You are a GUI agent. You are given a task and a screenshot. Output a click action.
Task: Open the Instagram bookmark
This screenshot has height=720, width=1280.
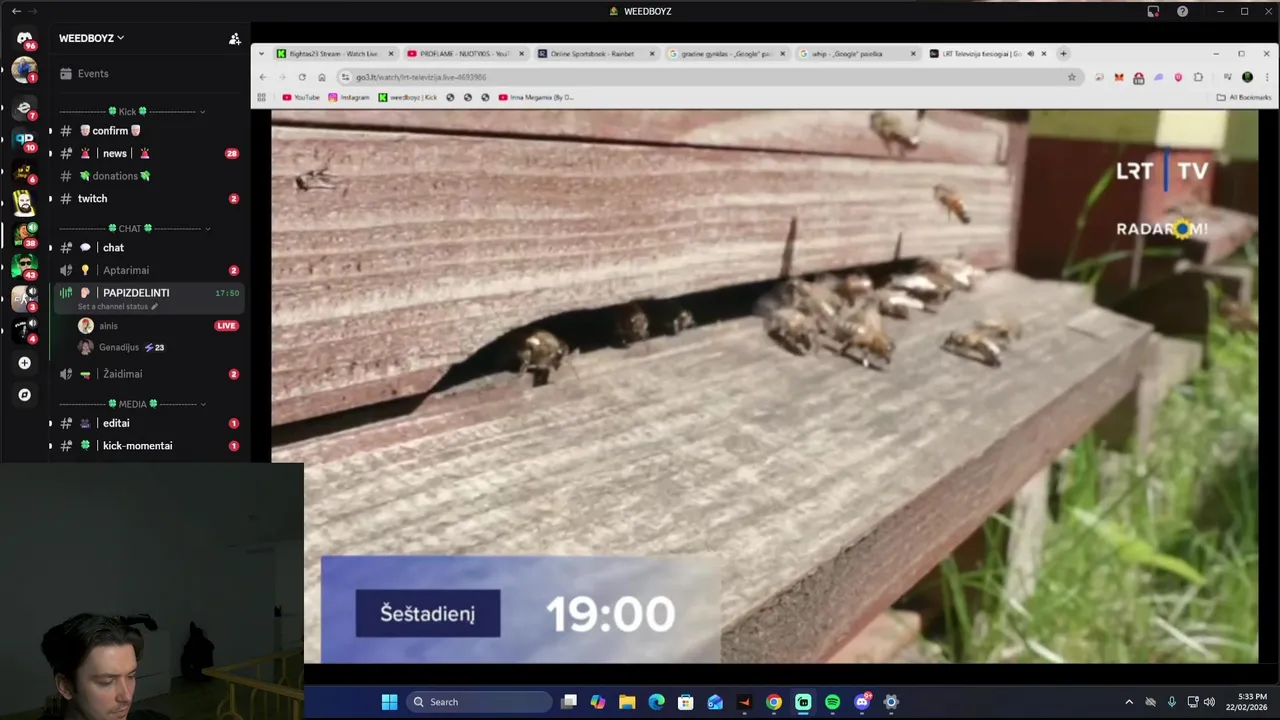[349, 97]
